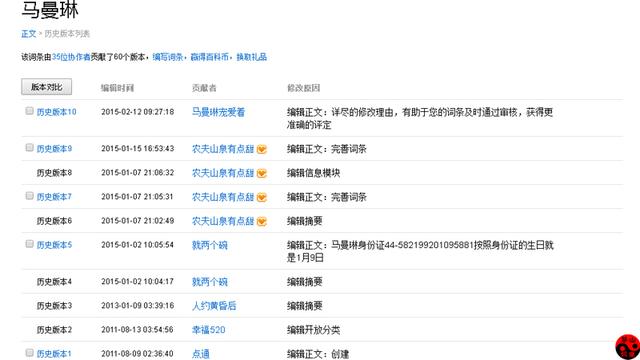Open the 历史版本5 link
The image size is (640, 360).
54,245
